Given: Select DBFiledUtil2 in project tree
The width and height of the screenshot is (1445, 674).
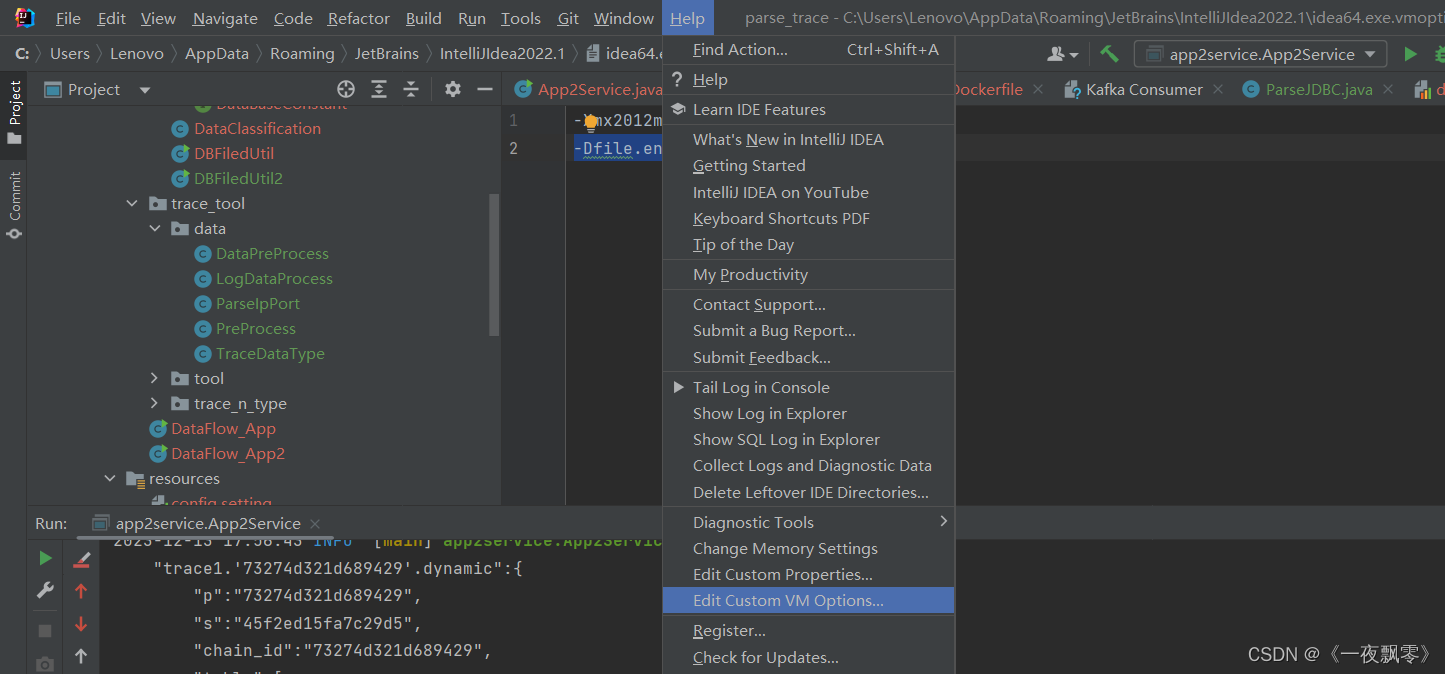Looking at the screenshot, I should pyautogui.click(x=238, y=178).
